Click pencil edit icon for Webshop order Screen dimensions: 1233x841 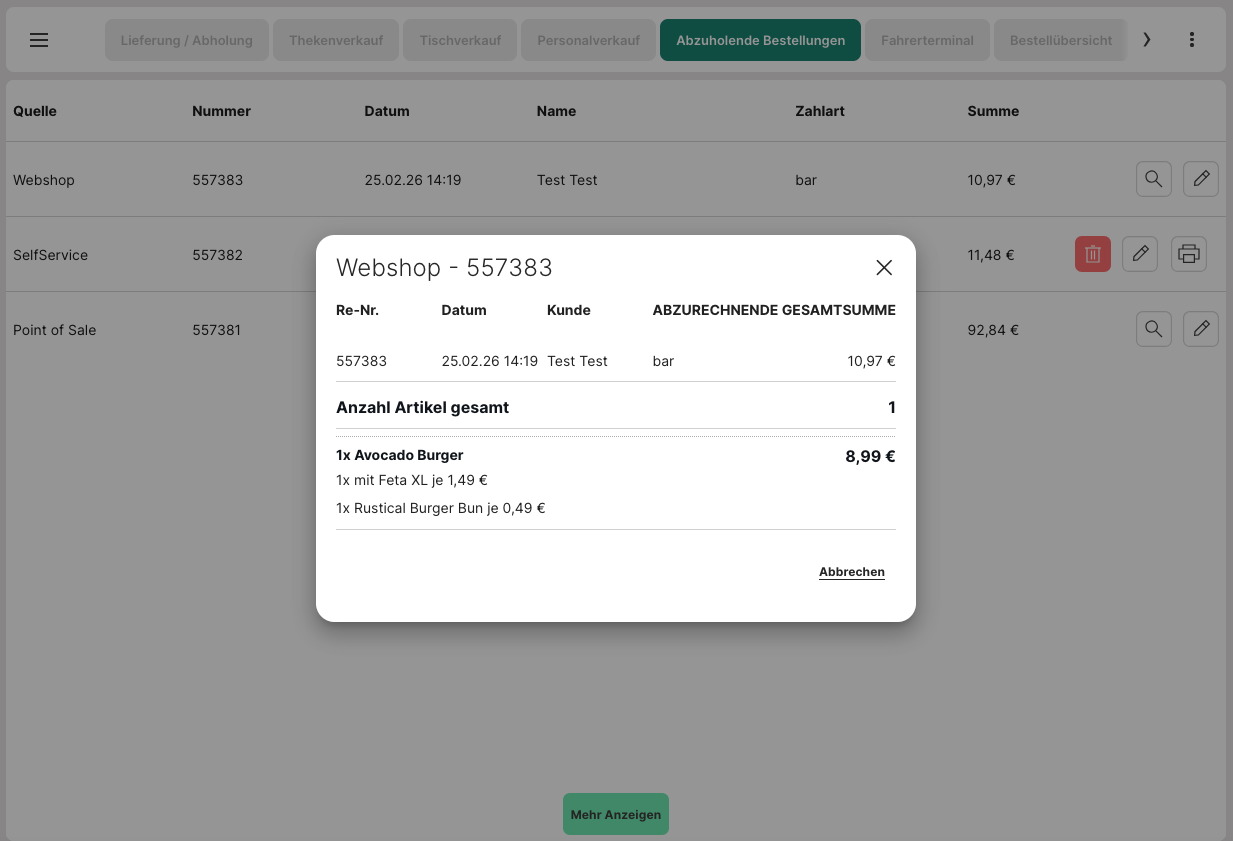point(1200,180)
